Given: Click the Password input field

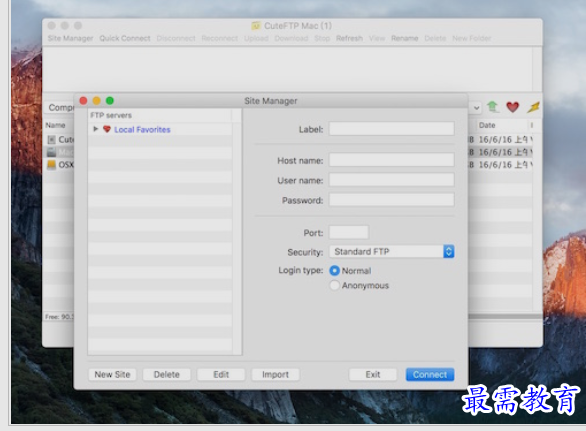Looking at the screenshot, I should 392,200.
